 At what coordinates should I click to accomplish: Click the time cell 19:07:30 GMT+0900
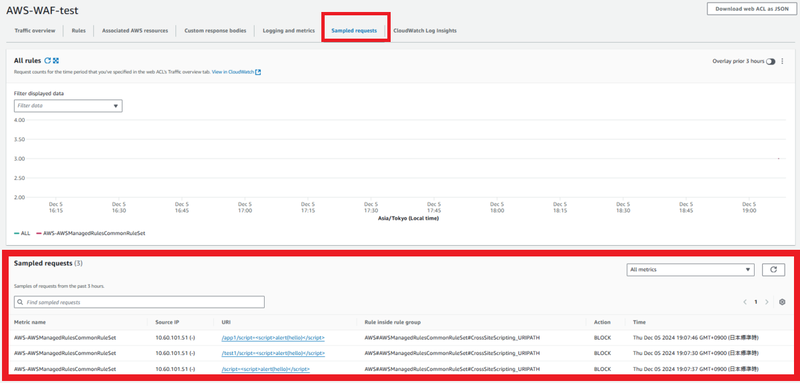695,353
